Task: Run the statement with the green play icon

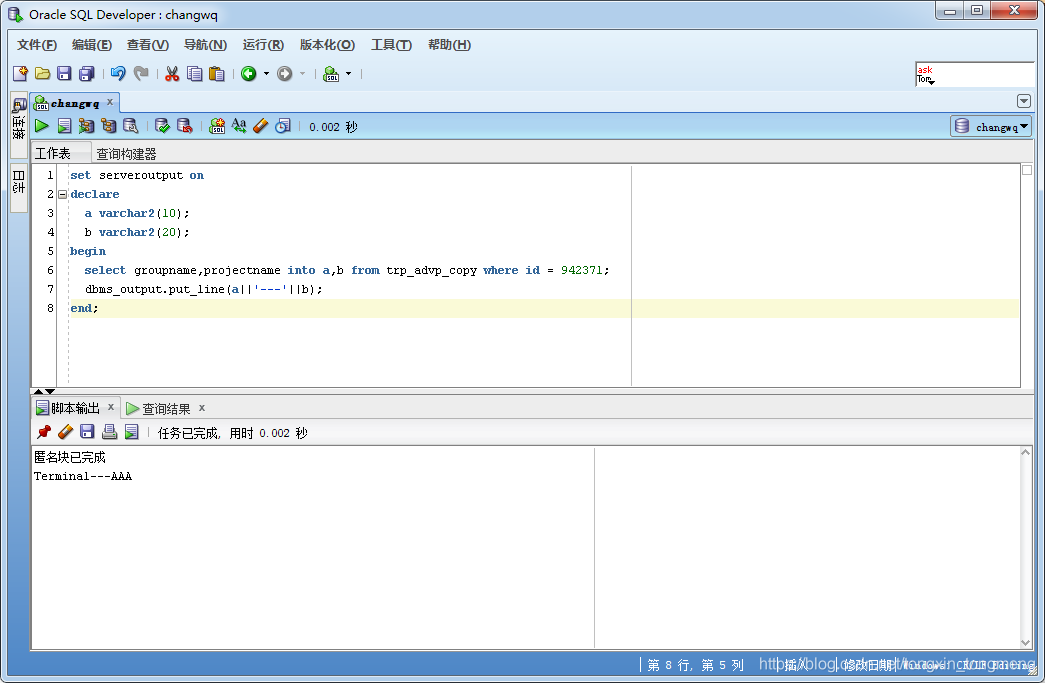Action: tap(41, 126)
